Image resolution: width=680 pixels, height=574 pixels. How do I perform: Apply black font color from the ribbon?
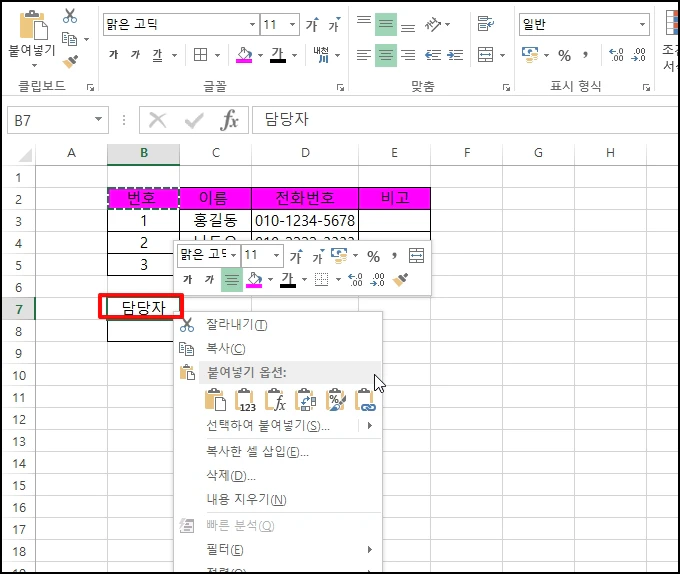pos(278,55)
